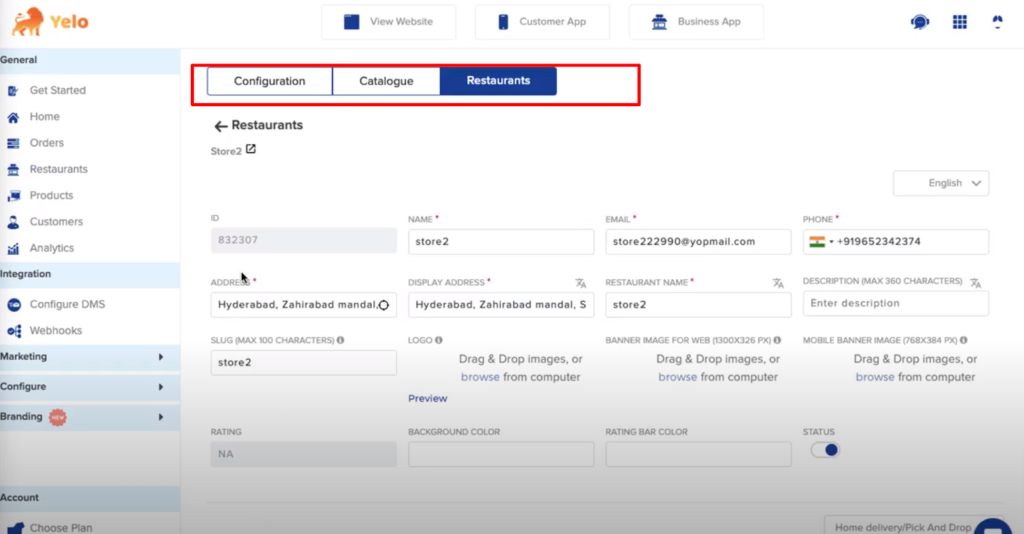Screen dimensions: 1024x534
Task: Open the apps grid icon
Action: tap(959, 22)
